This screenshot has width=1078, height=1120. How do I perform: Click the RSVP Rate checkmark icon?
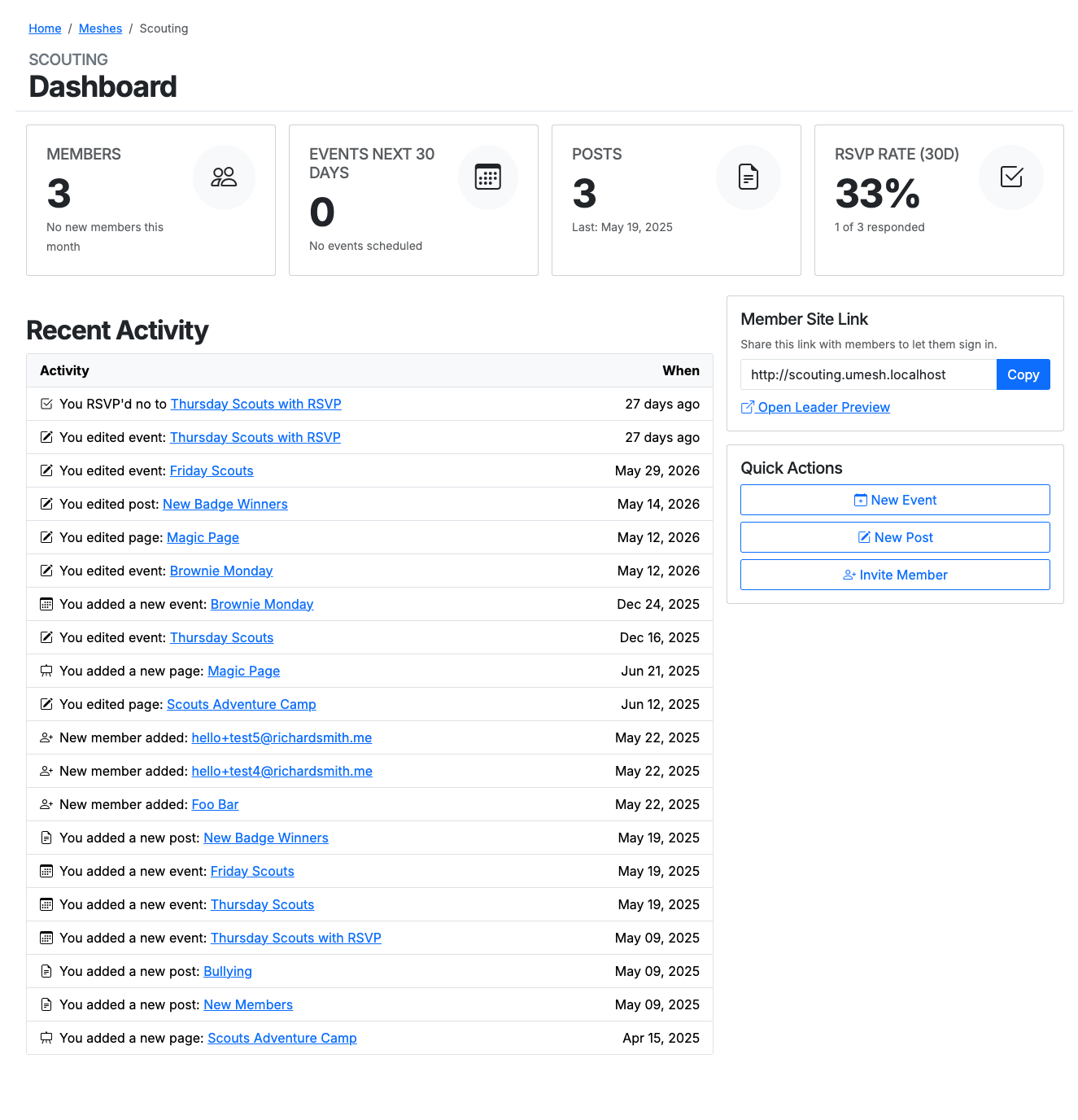(1011, 177)
